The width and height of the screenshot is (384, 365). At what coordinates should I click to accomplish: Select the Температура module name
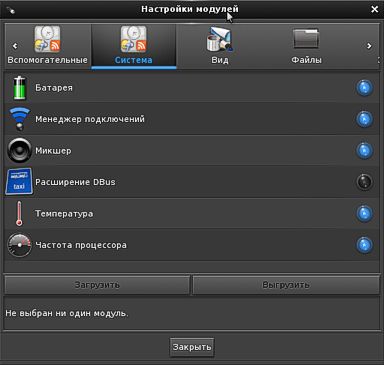click(x=64, y=214)
